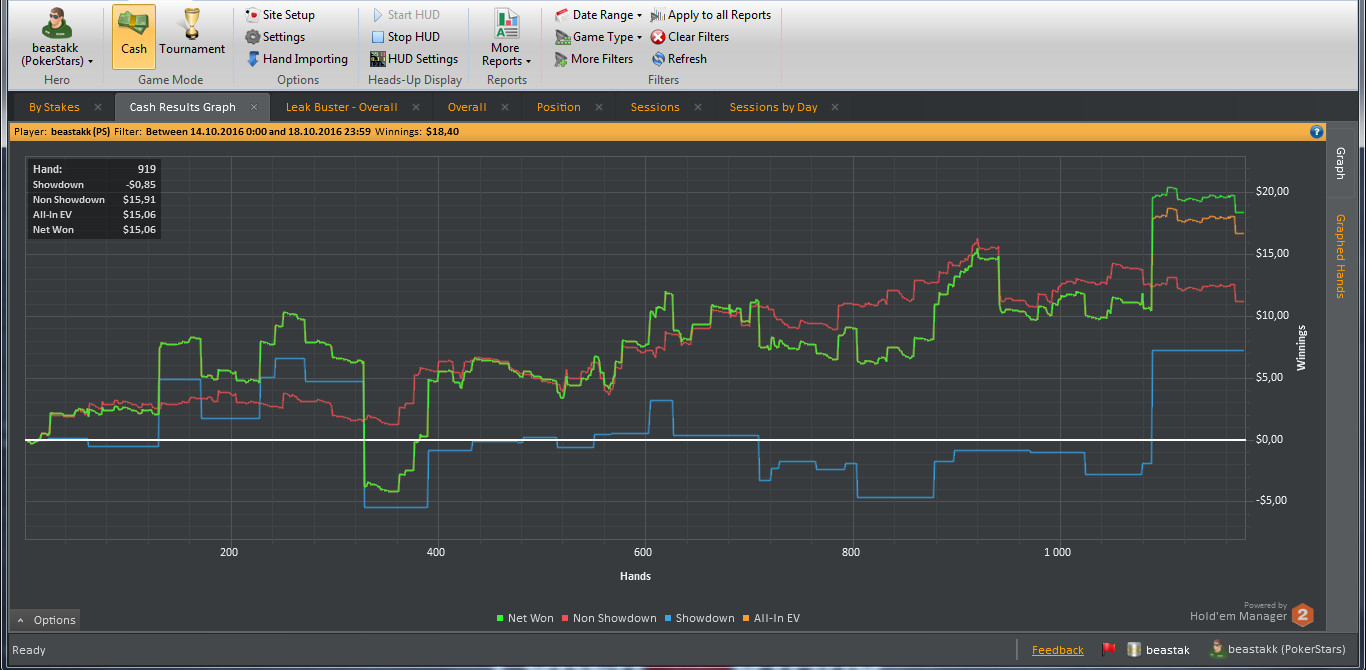This screenshot has height=670, width=1366.
Task: Click the Hands axis title
Action: pyautogui.click(x=635, y=576)
